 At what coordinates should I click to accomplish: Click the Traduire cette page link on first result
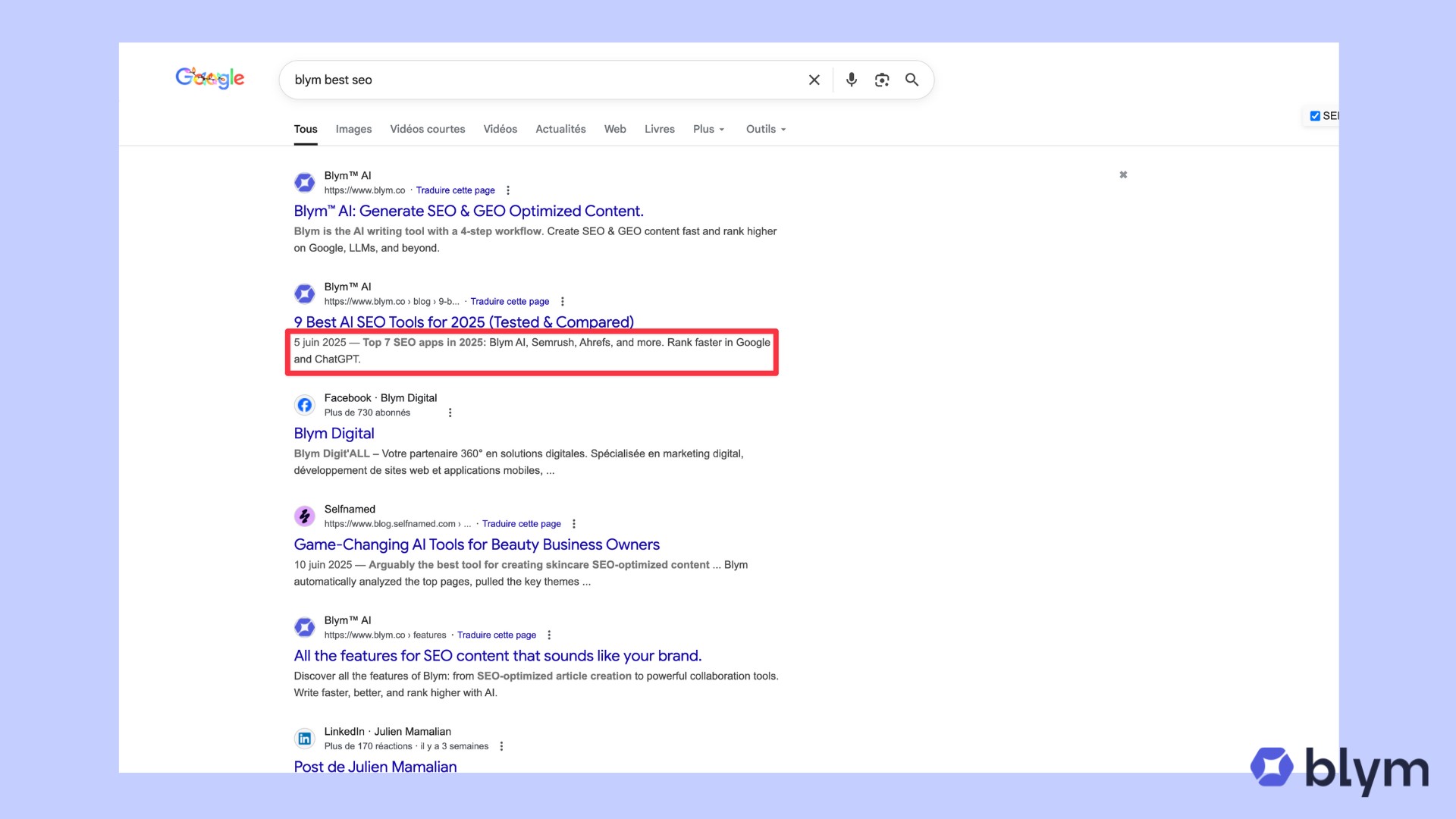coord(455,190)
